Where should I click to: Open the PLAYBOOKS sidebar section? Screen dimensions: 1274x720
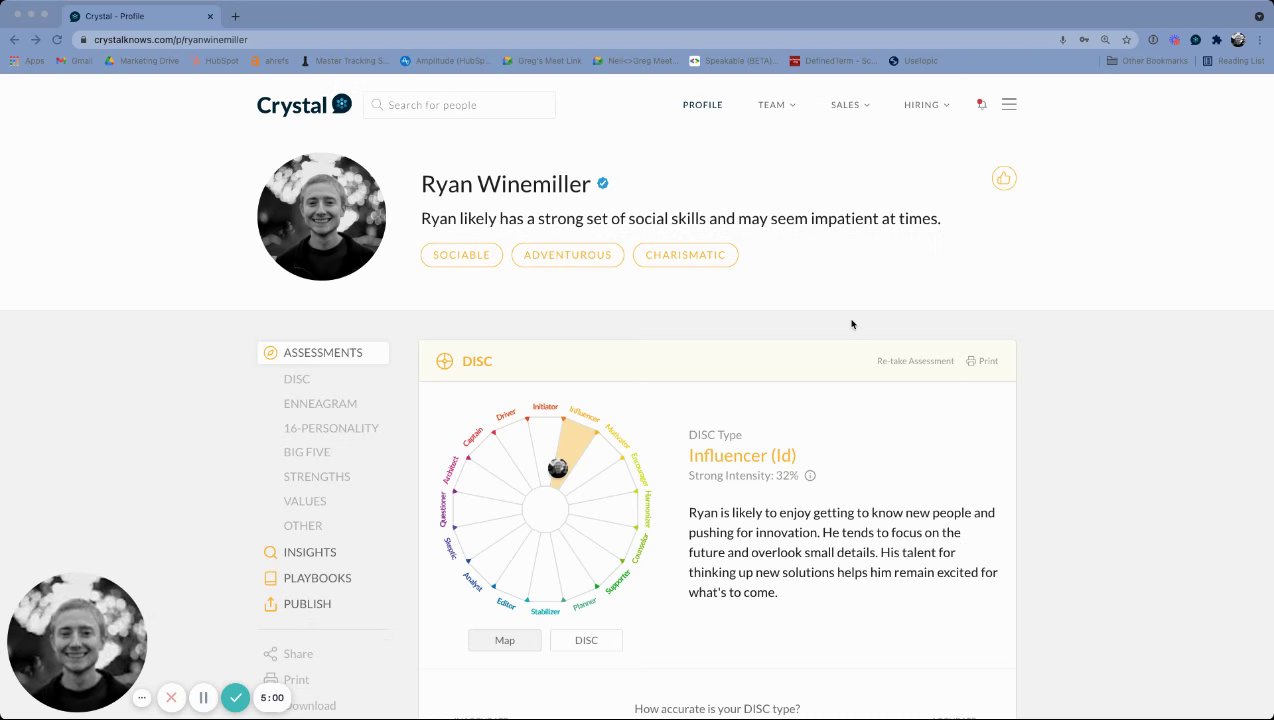click(x=307, y=578)
